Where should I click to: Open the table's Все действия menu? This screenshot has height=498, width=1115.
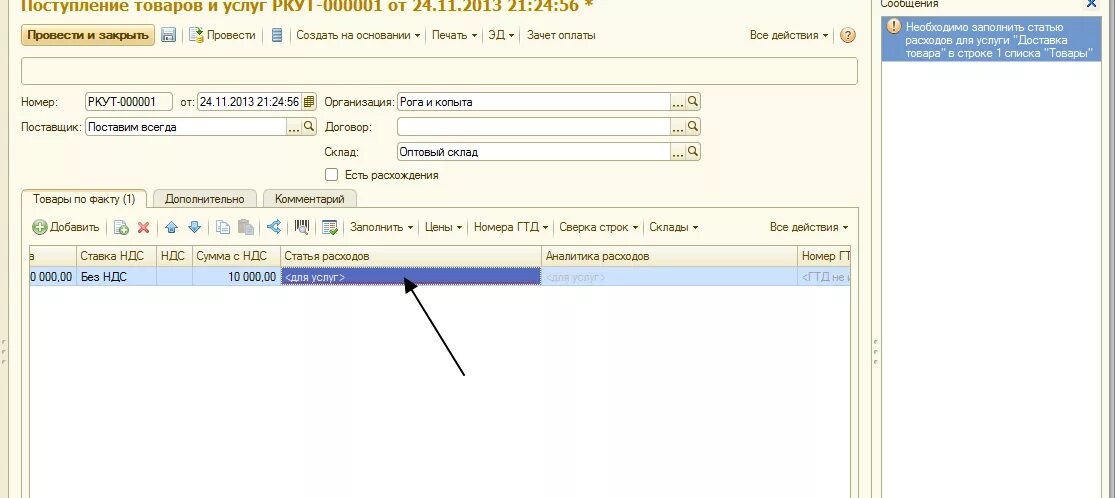pyautogui.click(x=809, y=227)
